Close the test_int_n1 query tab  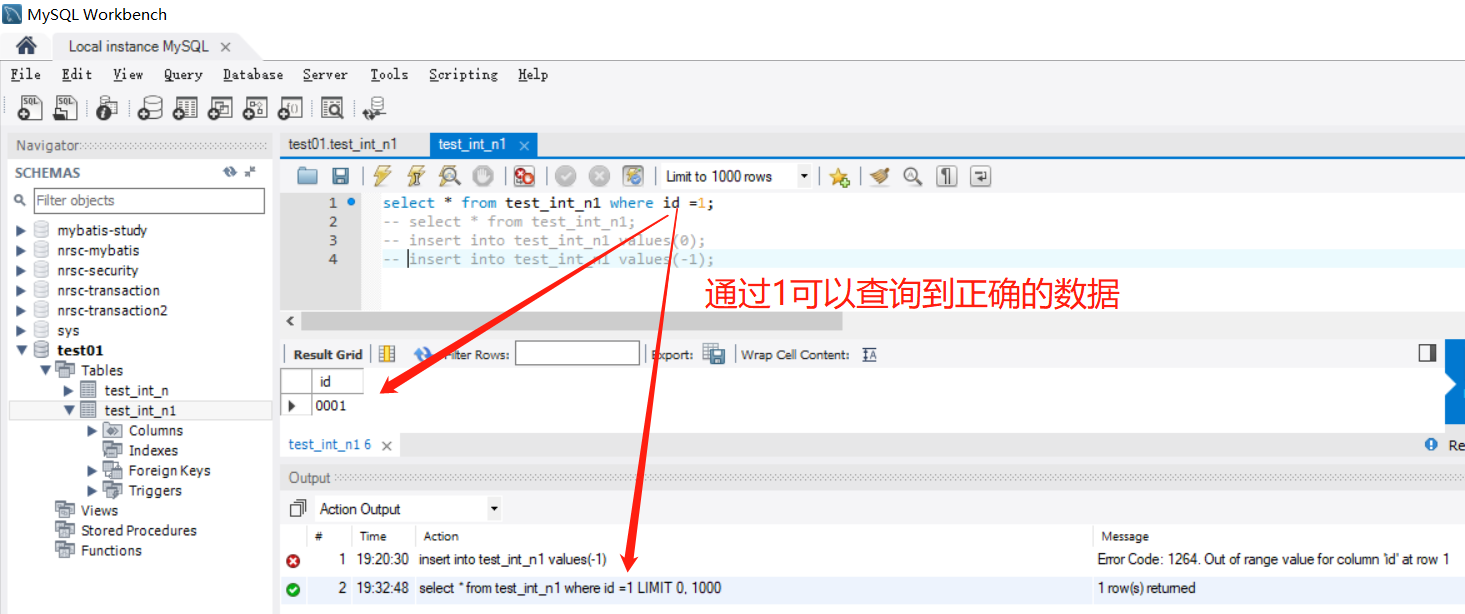pos(523,145)
